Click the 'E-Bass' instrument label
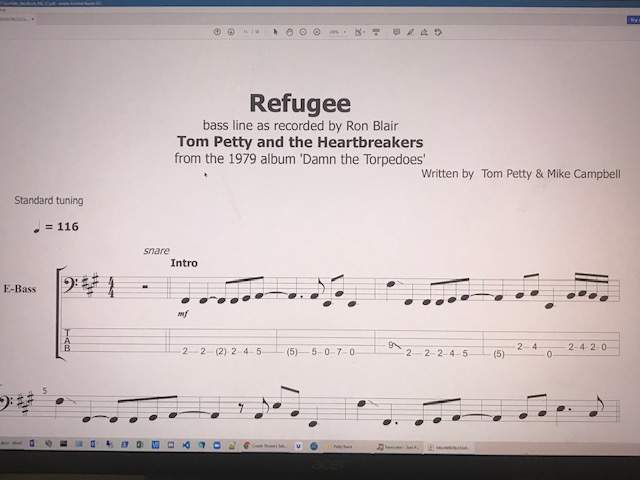This screenshot has width=640, height=480. pos(20,289)
